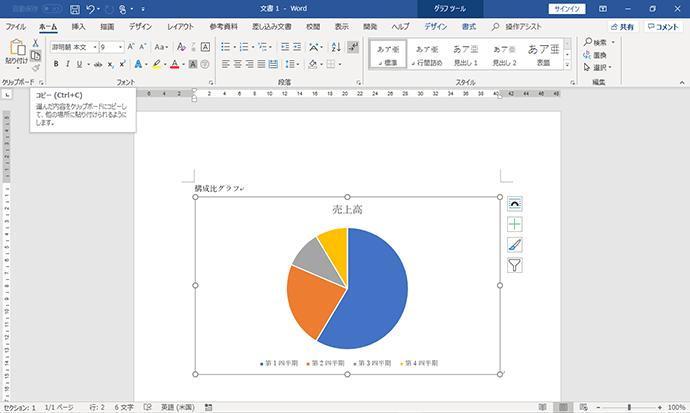Viewport: 690px width, 413px height.
Task: Expand the styles gallery more arrow
Action: (567, 65)
